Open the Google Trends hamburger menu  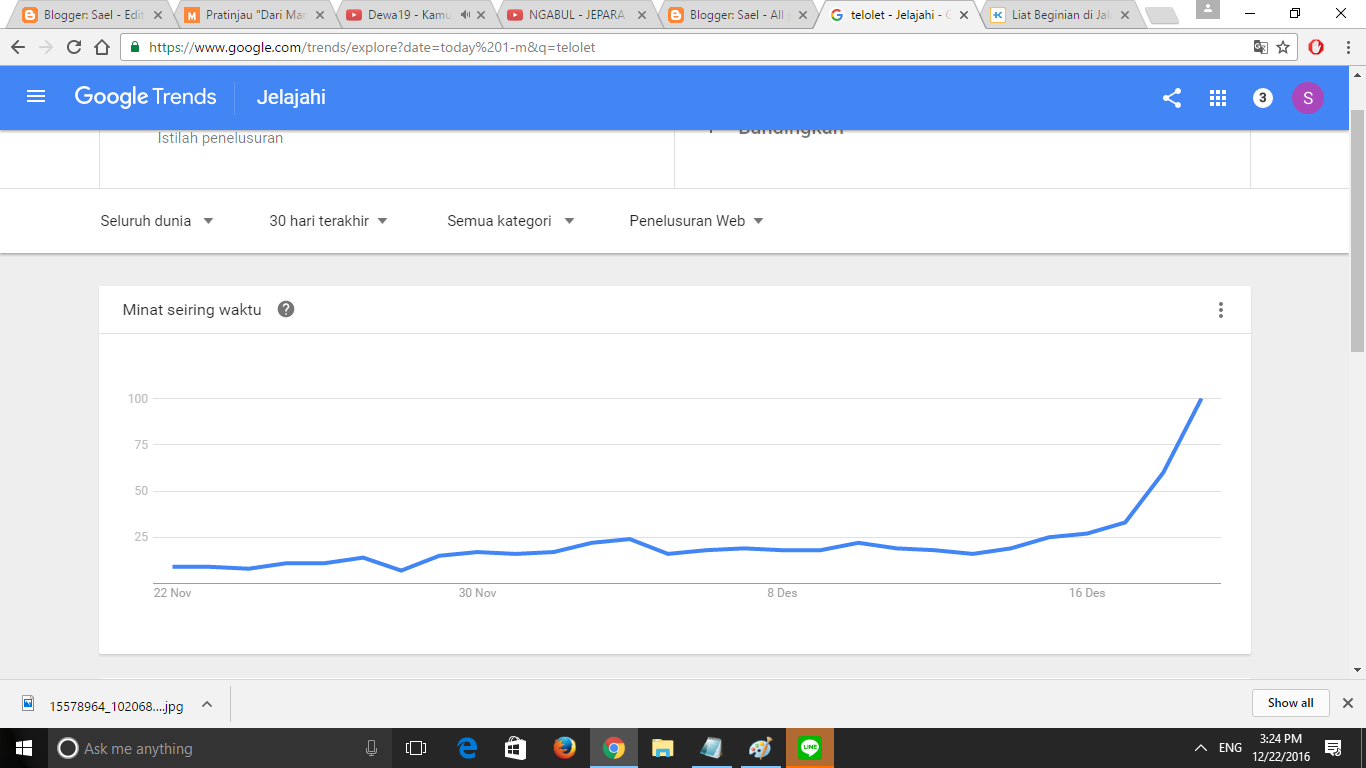pos(36,97)
